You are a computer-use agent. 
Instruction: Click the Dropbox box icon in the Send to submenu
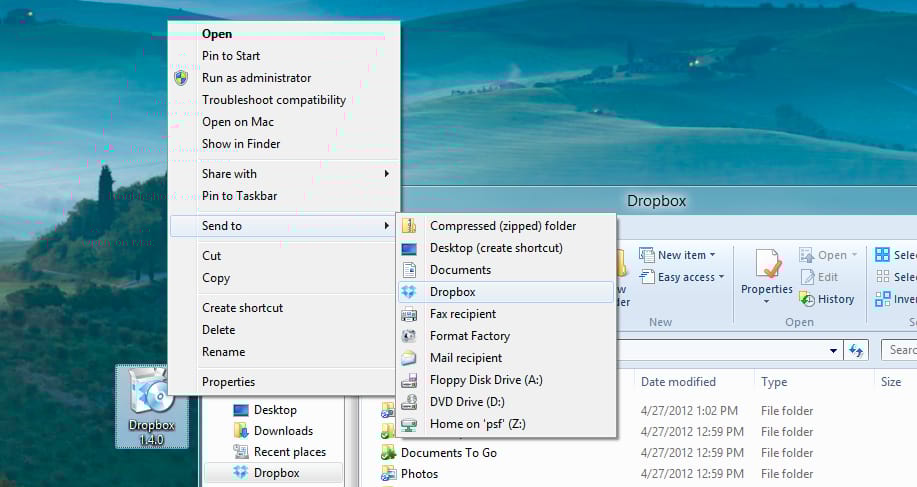click(x=409, y=292)
